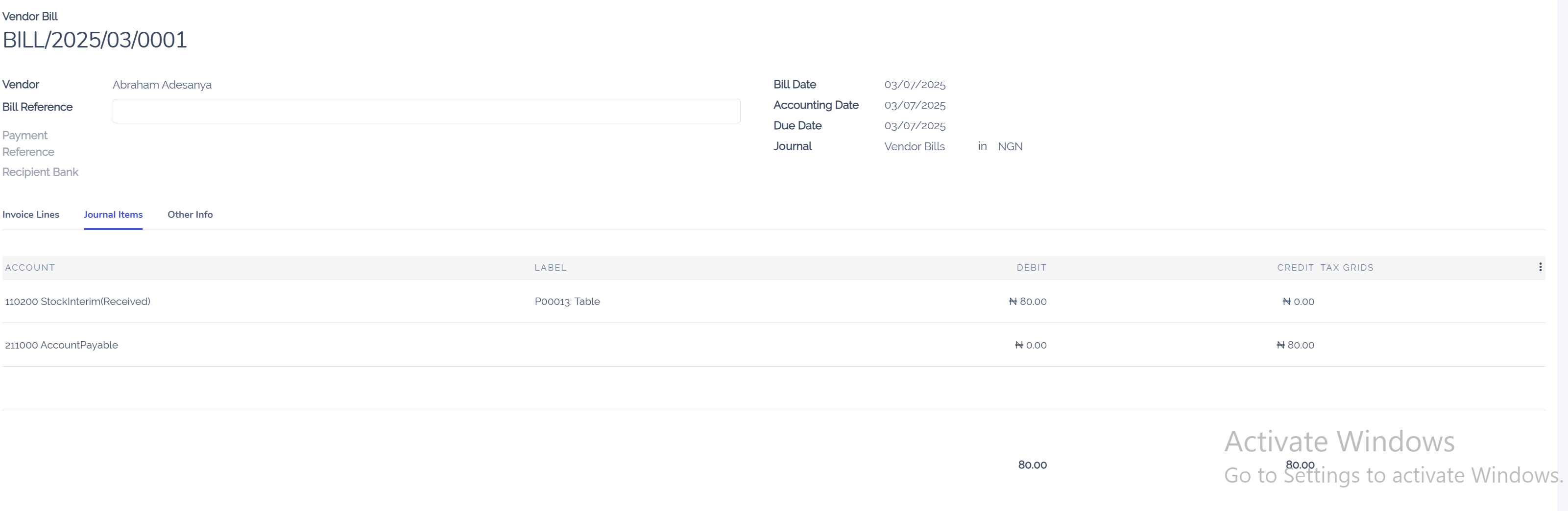
Task: Sort by the Debit column header
Action: click(x=1031, y=268)
